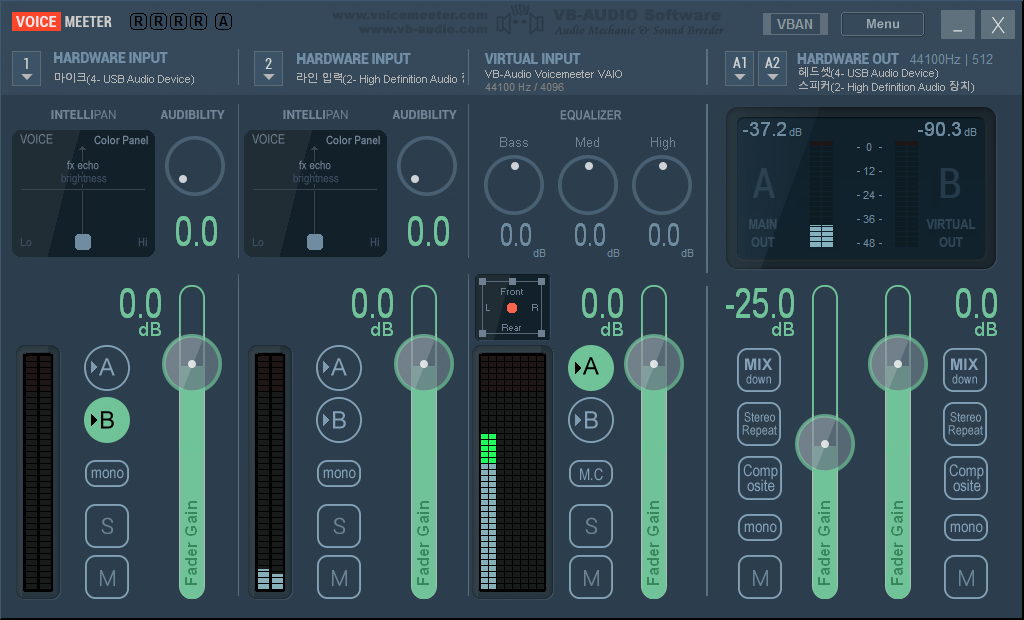Close the Voicemeeter window
Viewport: 1024px width, 620px height.
[x=998, y=25]
